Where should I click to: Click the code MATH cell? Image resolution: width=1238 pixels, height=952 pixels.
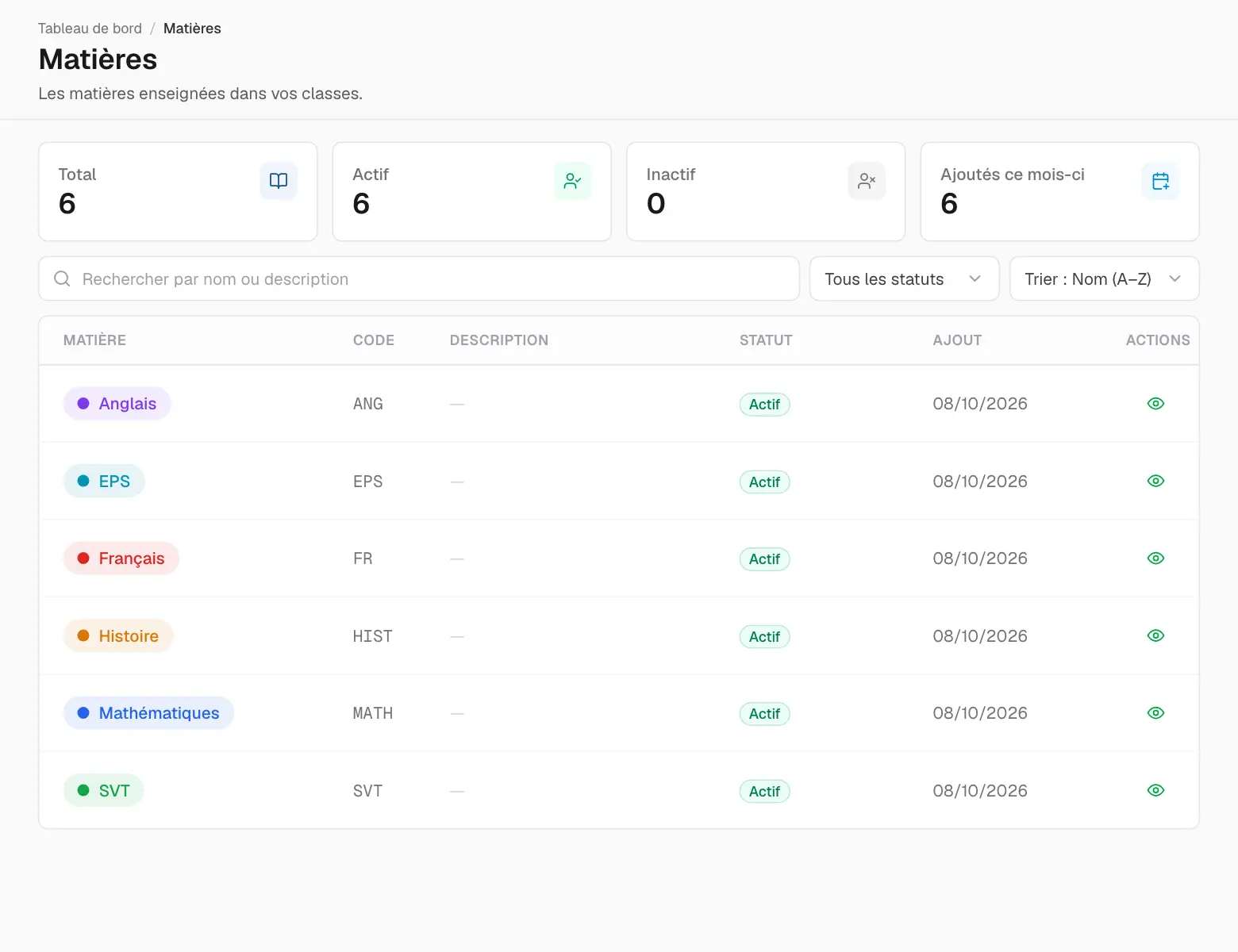pos(373,713)
